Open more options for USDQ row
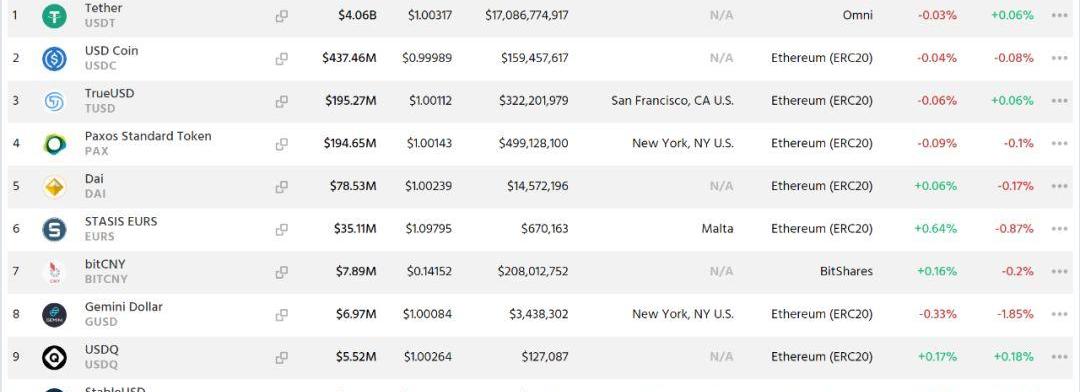The image size is (1080, 392). [x=1059, y=357]
